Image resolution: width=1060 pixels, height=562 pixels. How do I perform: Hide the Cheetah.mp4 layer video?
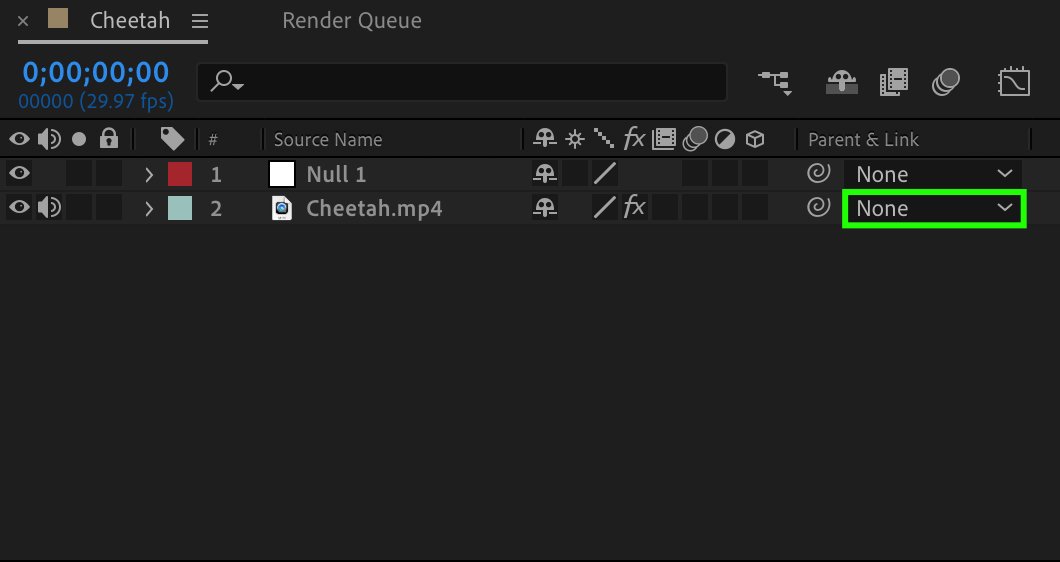click(x=19, y=208)
